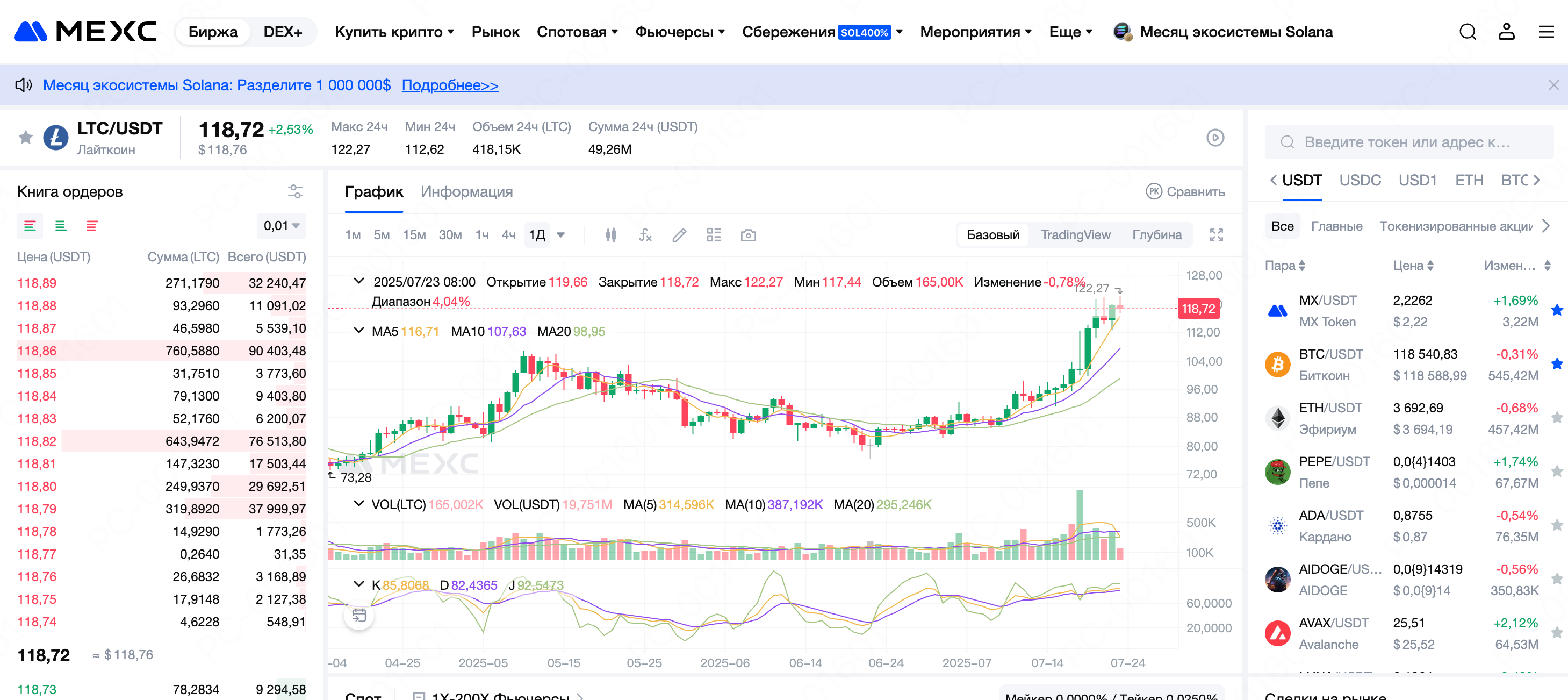Screen dimensions: 1568x700
Task: Open the search magnifier in header
Action: 1468,32
